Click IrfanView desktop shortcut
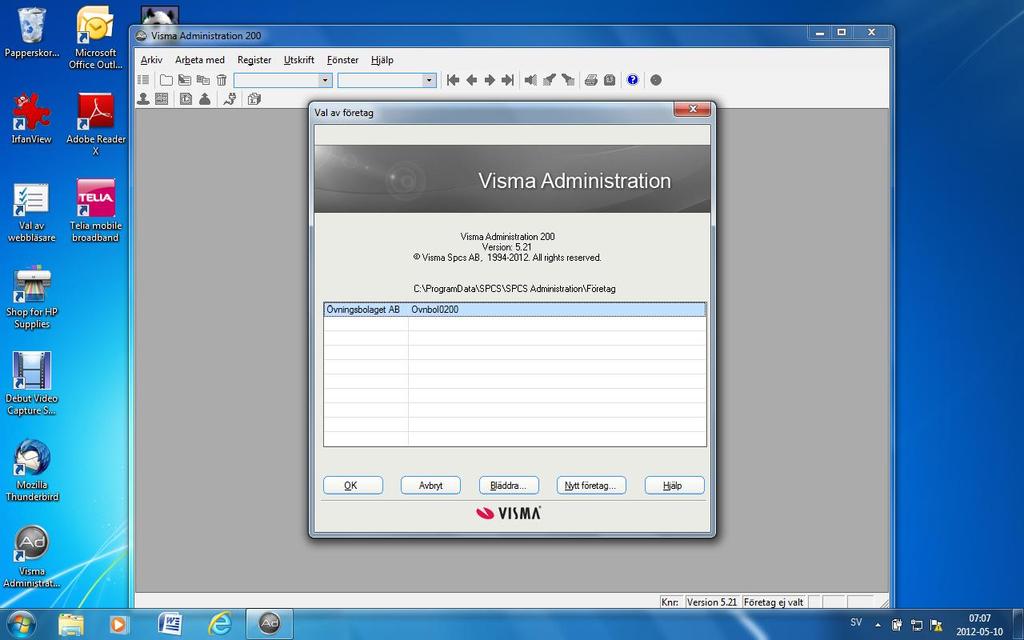The height and width of the screenshot is (640, 1024). click(31, 118)
